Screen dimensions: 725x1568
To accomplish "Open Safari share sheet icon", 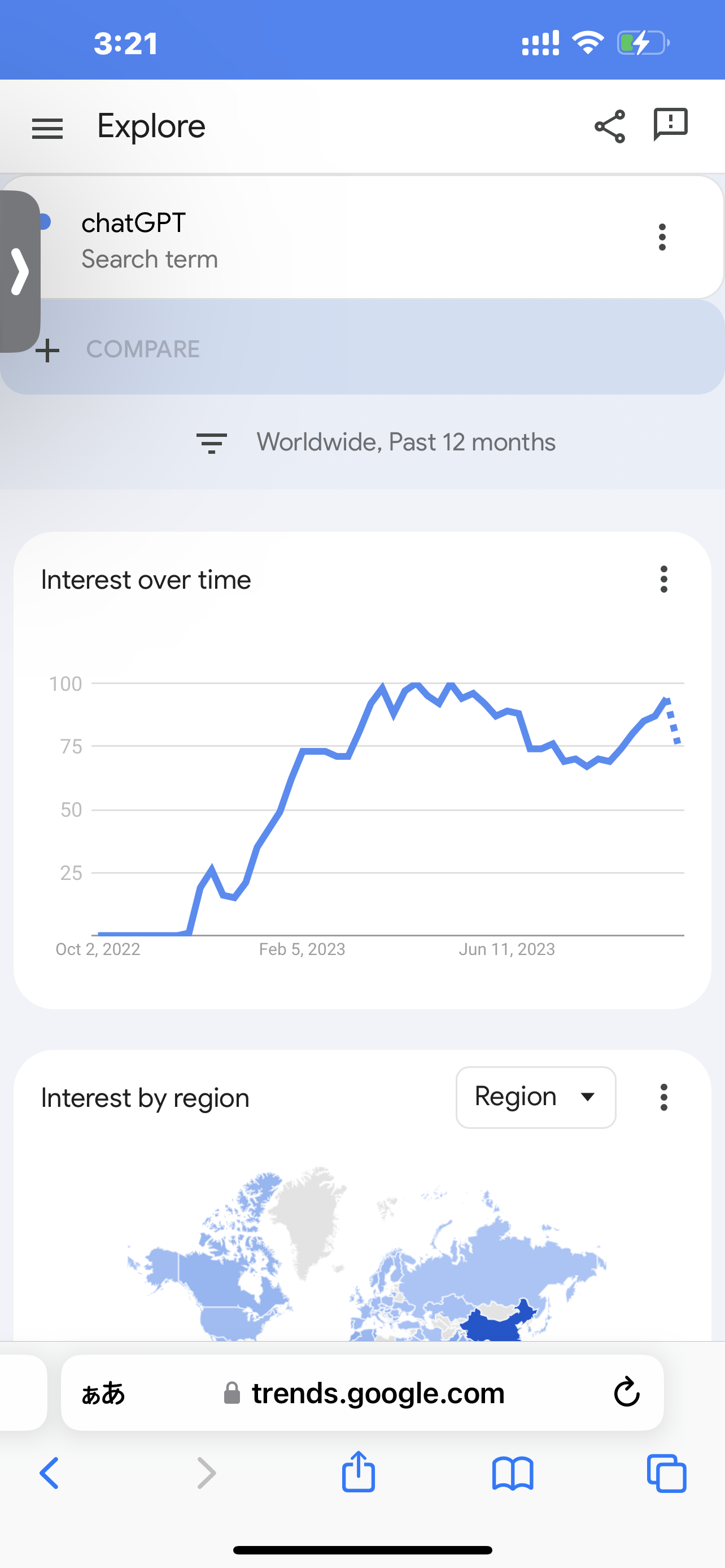I will coord(358,1472).
